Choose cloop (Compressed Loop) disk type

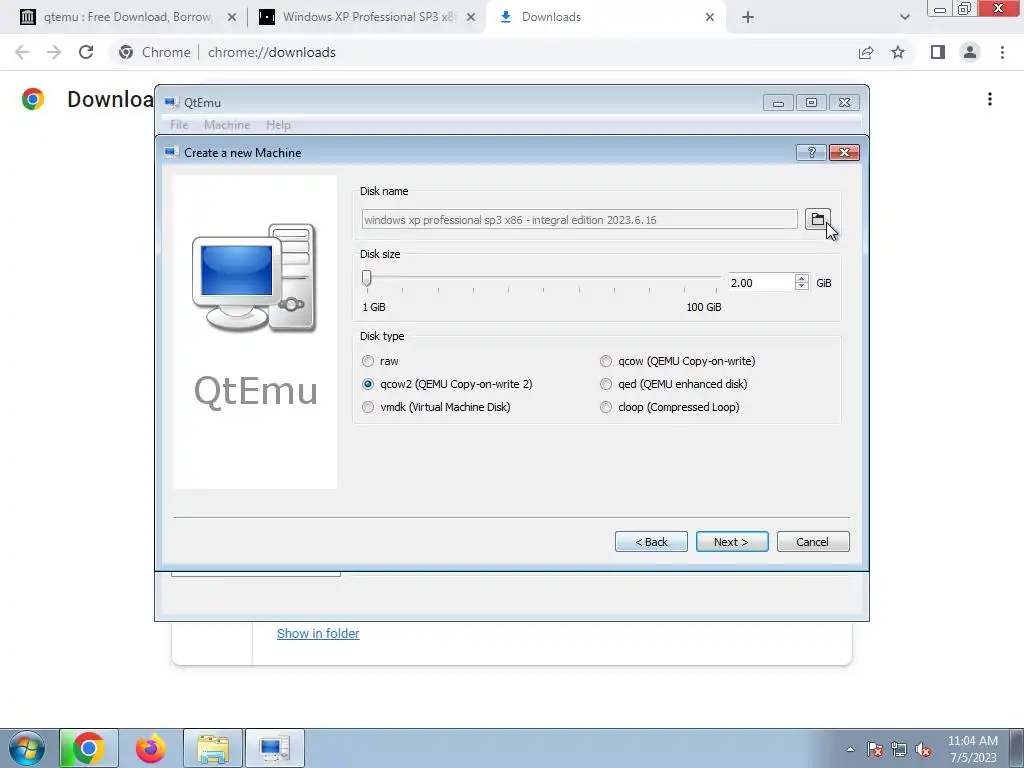click(669, 407)
